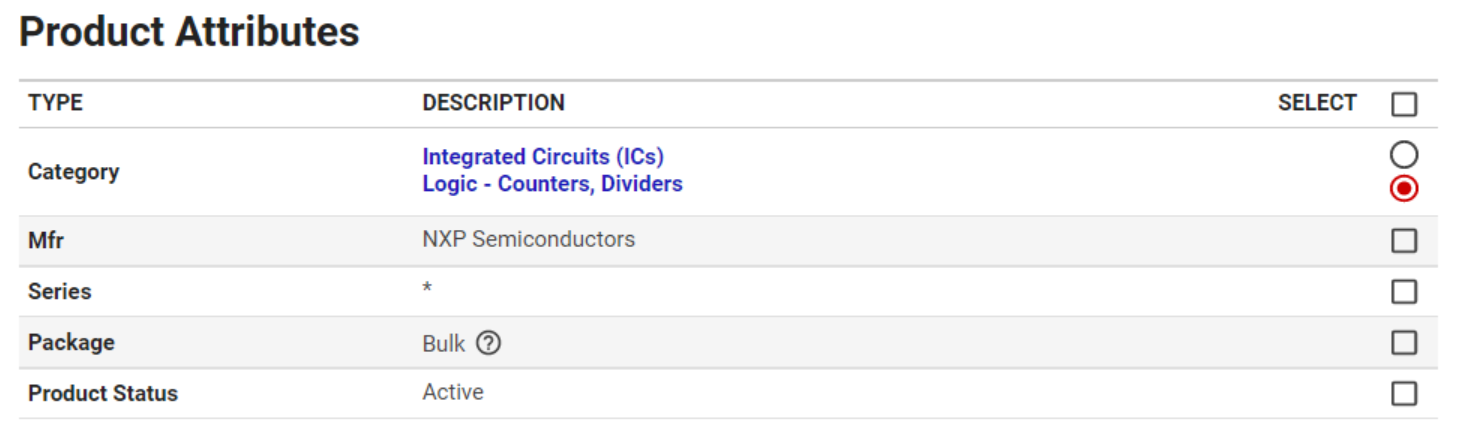Toggle the Product Status row checkbox
This screenshot has width=1475, height=435.
(x=1404, y=393)
